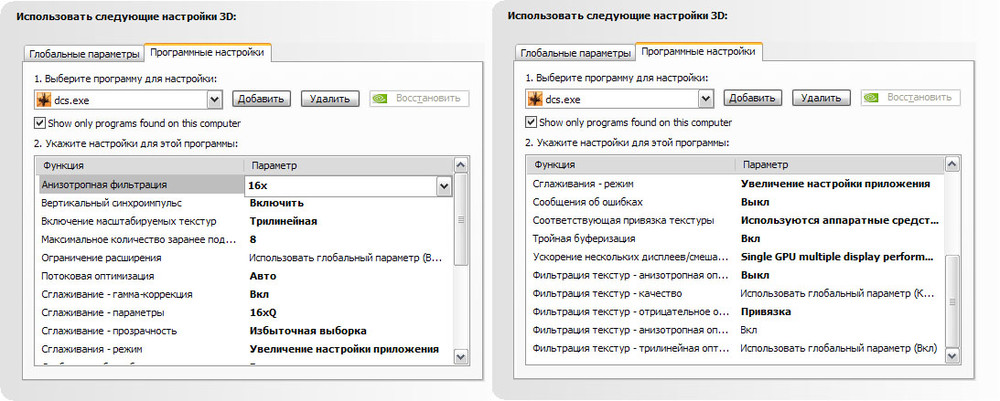Select left Программные настройки tab

click(207, 53)
